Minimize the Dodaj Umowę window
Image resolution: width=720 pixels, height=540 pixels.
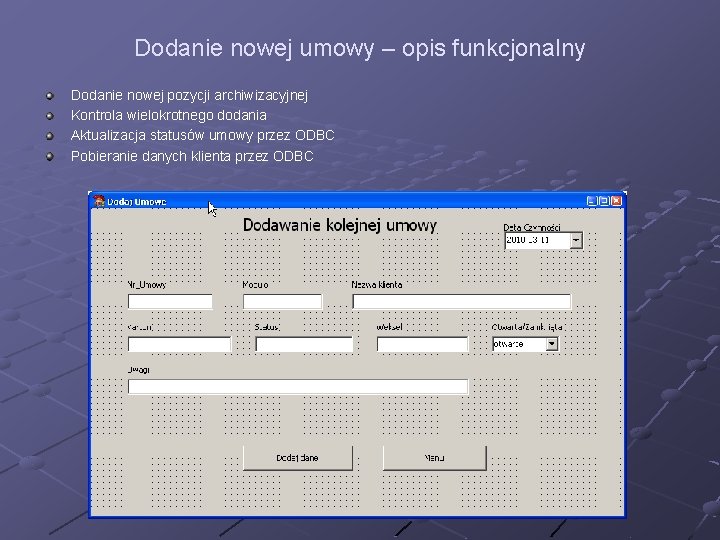592,201
